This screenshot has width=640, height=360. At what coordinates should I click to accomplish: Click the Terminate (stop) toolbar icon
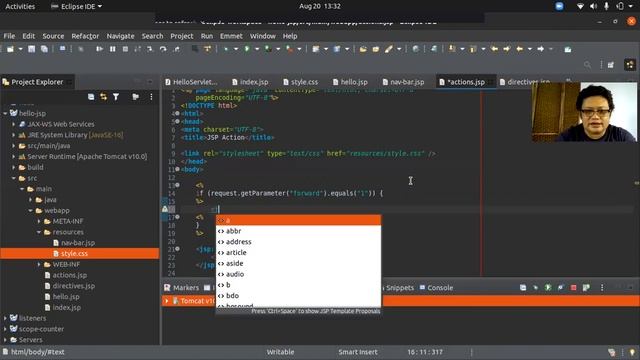pyautogui.click(x=125, y=49)
